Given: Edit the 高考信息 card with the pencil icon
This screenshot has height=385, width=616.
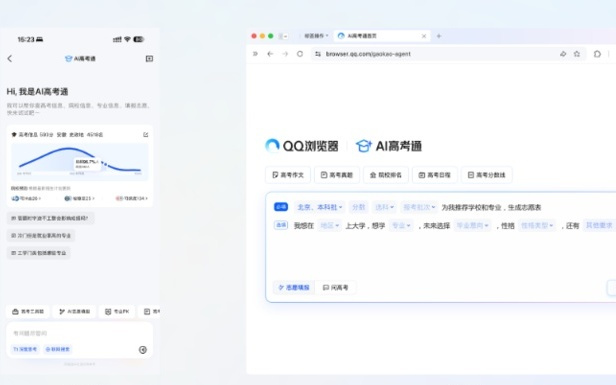Looking at the screenshot, I should tap(146, 135).
